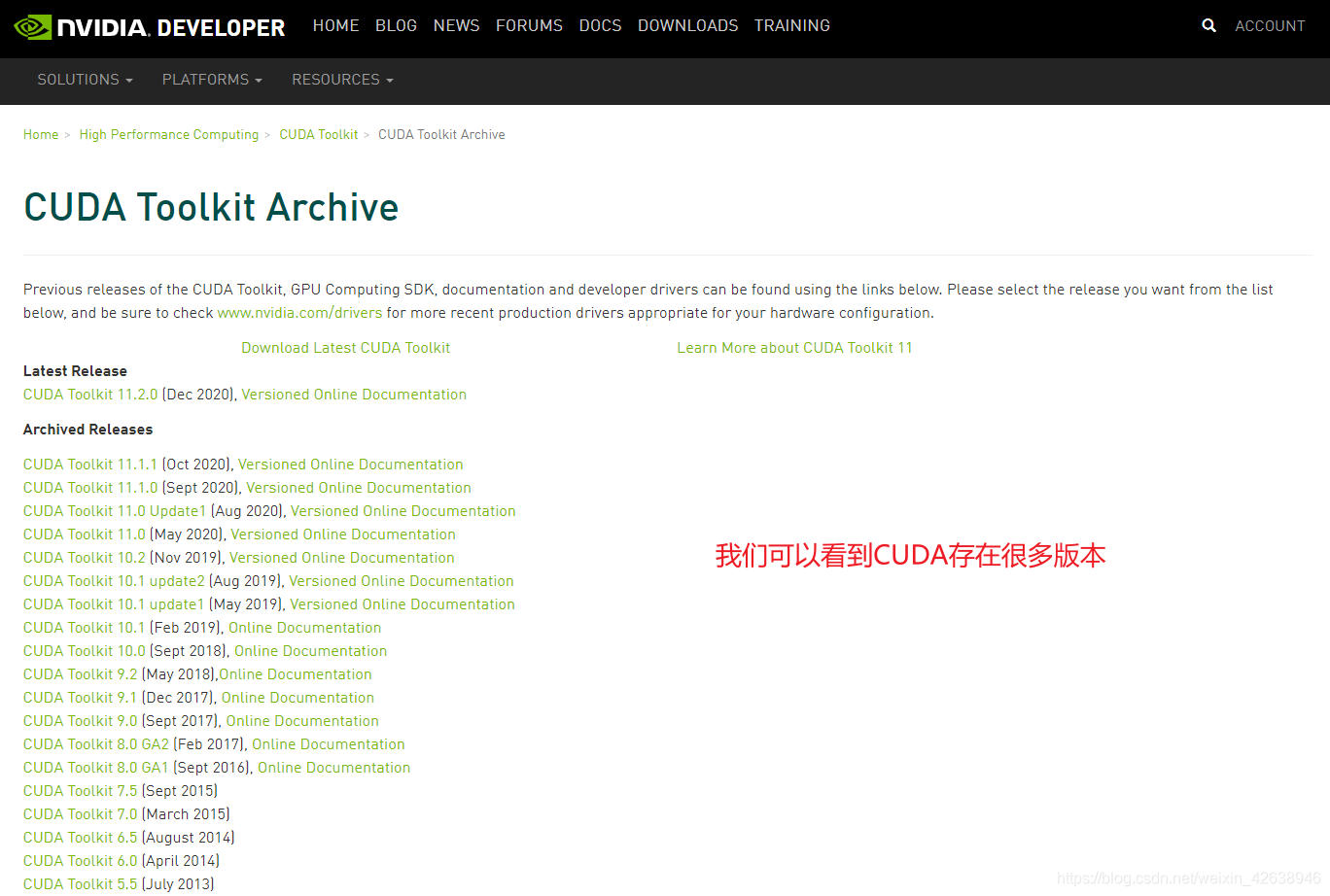Open Online Documentation for 10.1 Feb 2019

click(x=305, y=628)
